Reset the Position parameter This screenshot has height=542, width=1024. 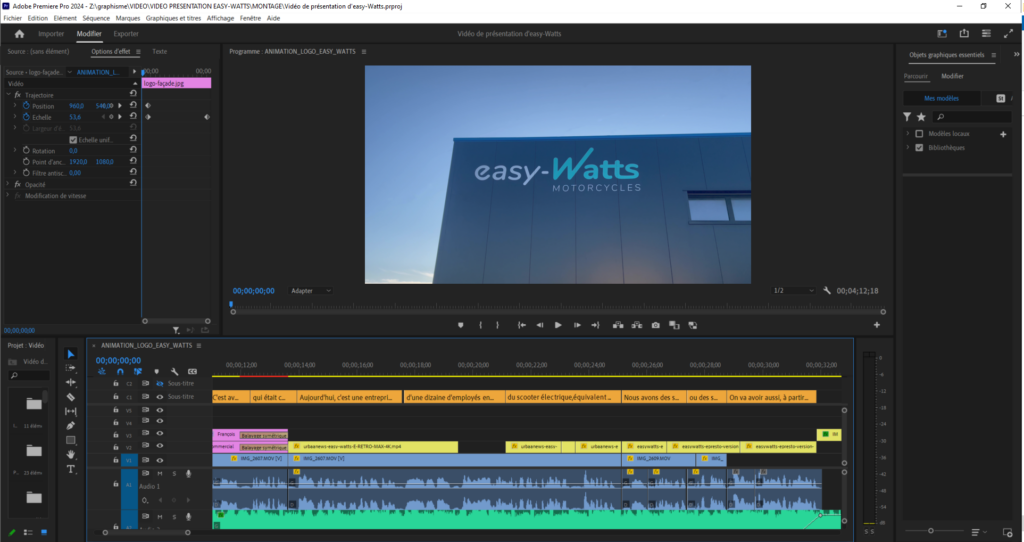[133, 105]
